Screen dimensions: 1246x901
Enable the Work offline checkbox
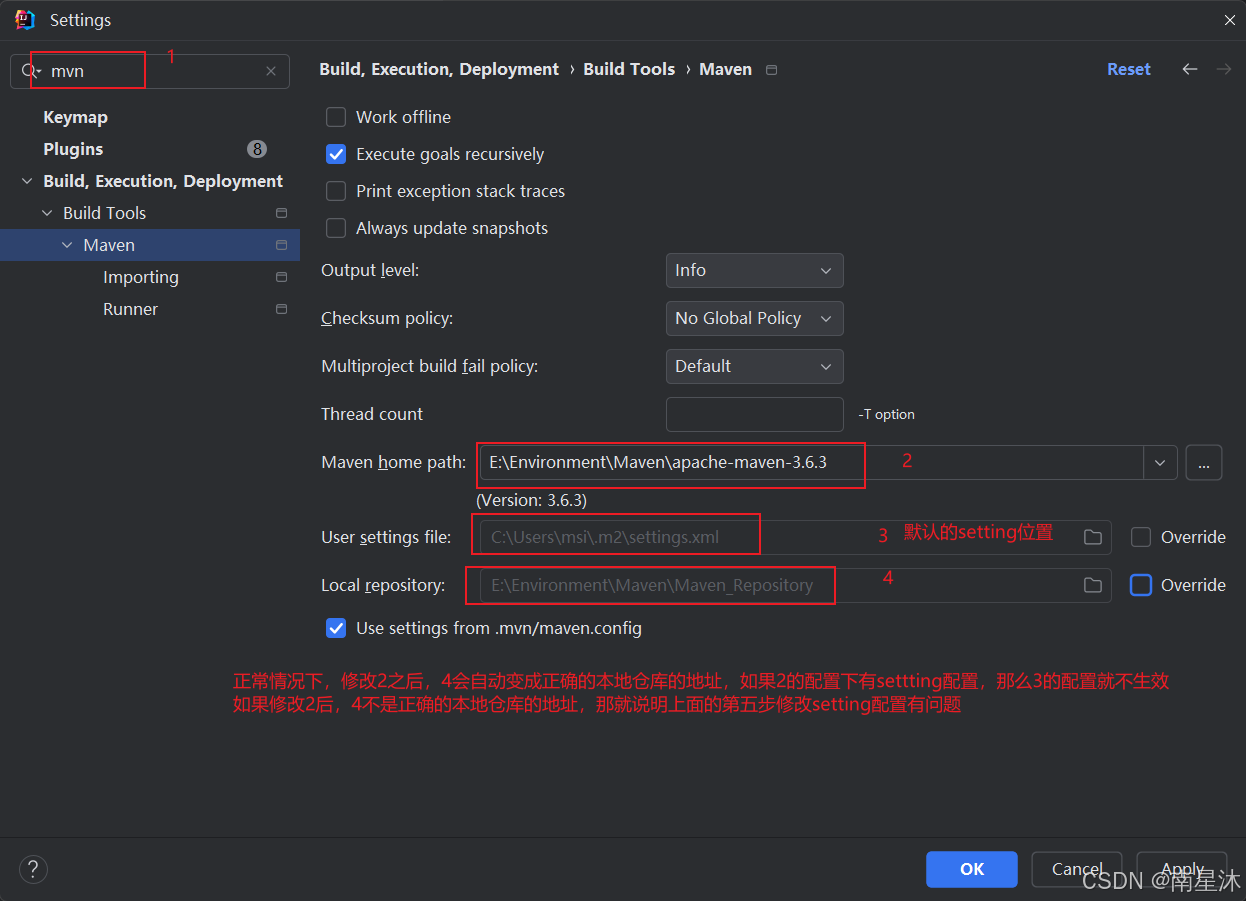pos(336,117)
